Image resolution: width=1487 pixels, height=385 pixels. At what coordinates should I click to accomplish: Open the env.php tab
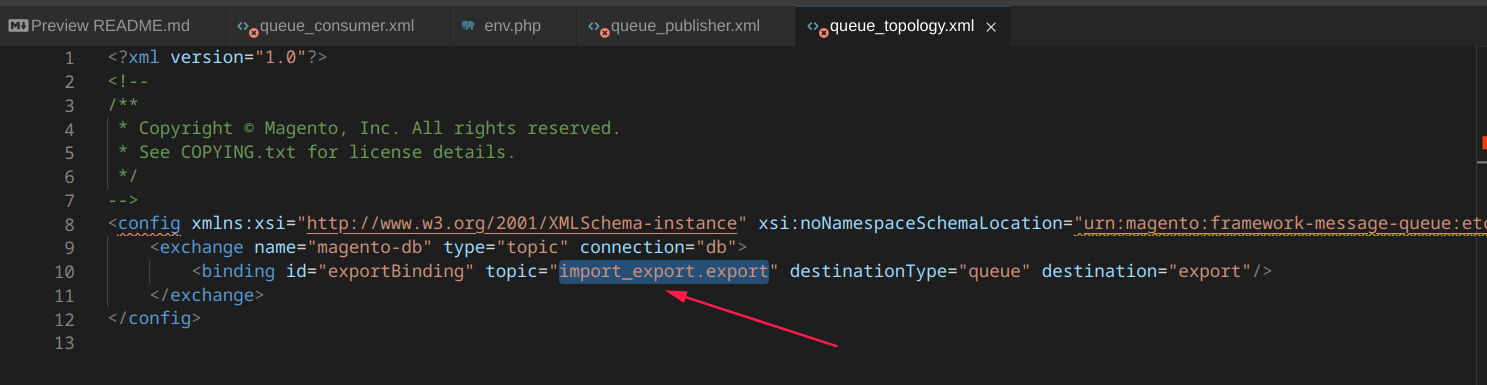(512, 26)
